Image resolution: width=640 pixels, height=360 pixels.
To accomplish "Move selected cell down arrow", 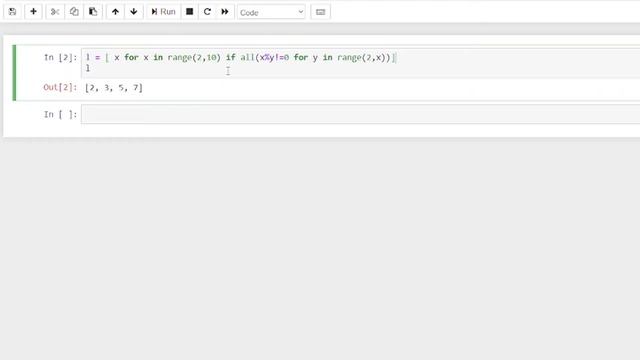I will pyautogui.click(x=134, y=12).
